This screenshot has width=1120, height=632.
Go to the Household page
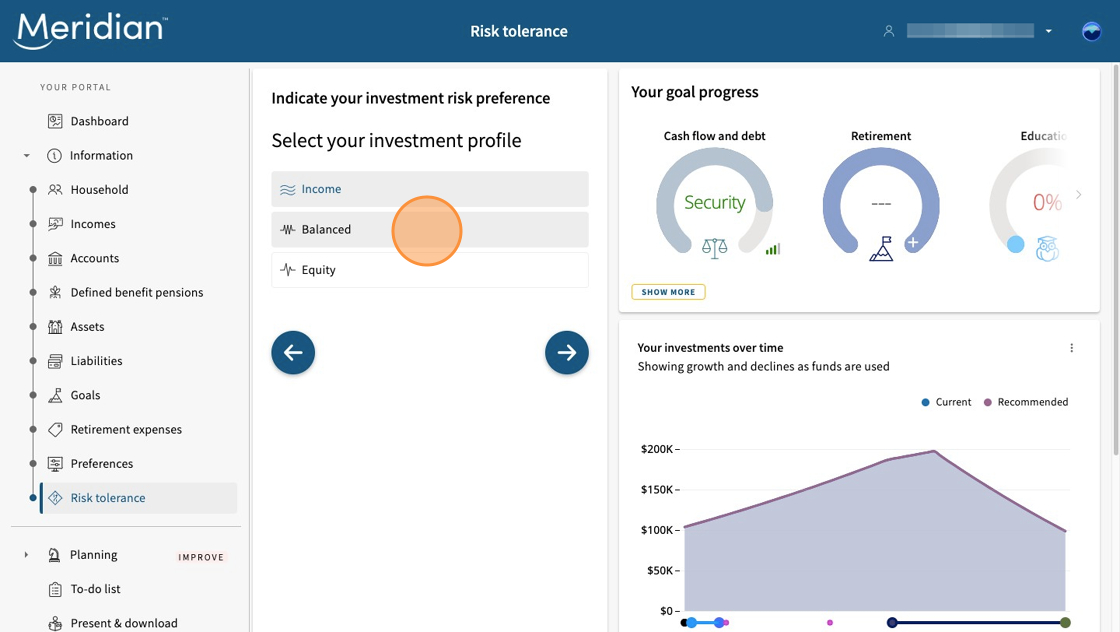coord(99,190)
